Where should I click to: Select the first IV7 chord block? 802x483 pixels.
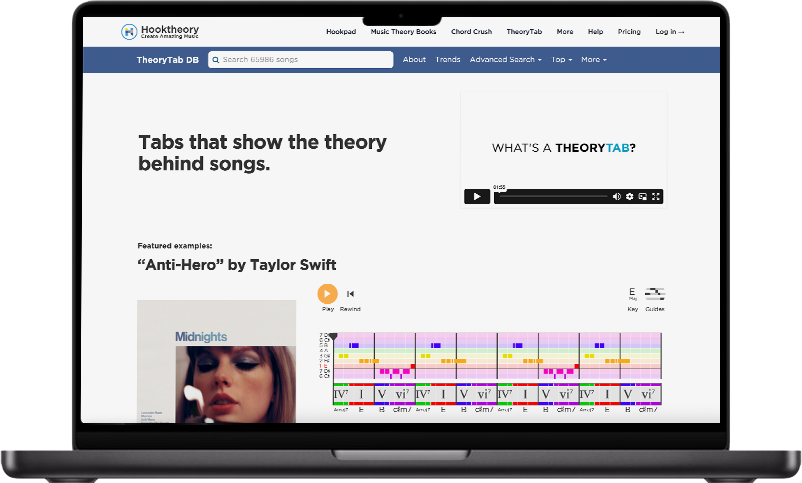pyautogui.click(x=341, y=394)
